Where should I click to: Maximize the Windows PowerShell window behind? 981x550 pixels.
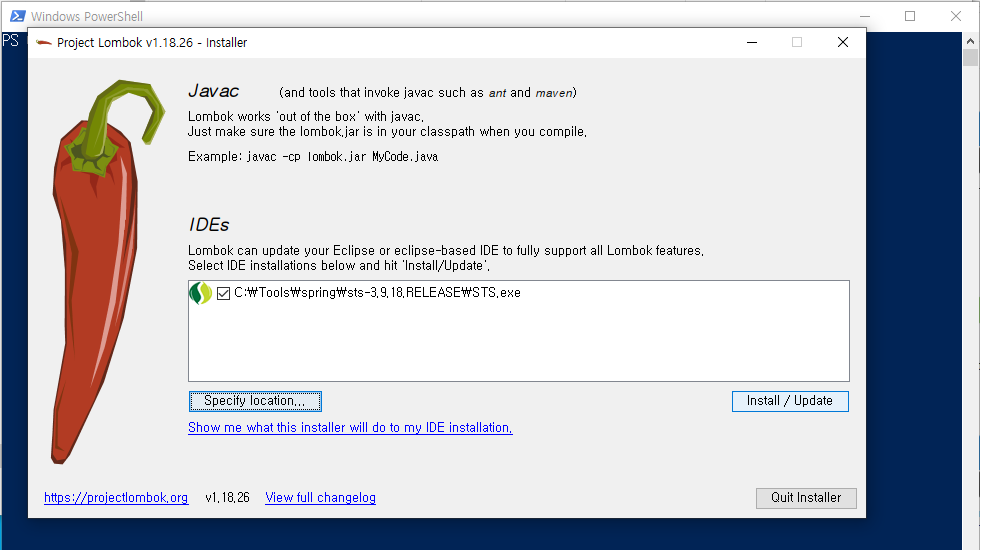click(x=910, y=16)
